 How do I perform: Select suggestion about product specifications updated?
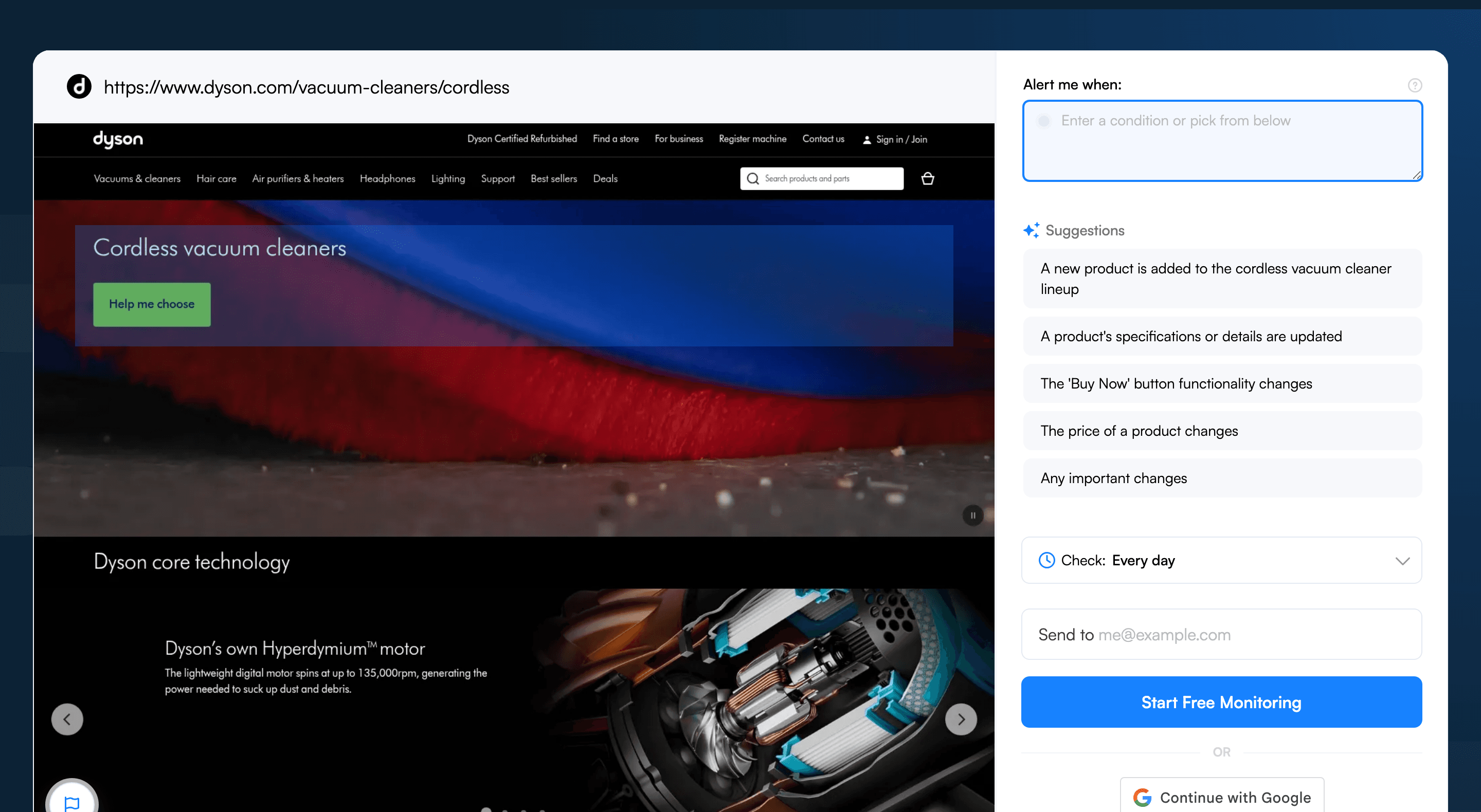[1222, 336]
